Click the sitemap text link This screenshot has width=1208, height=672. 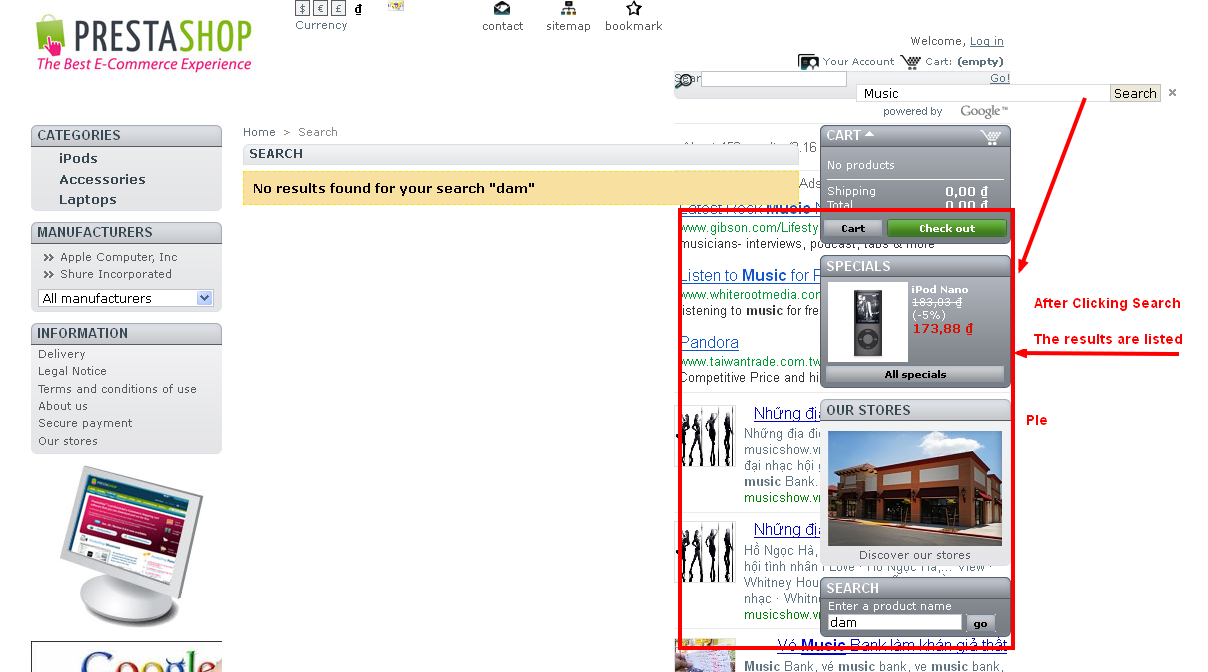point(568,26)
